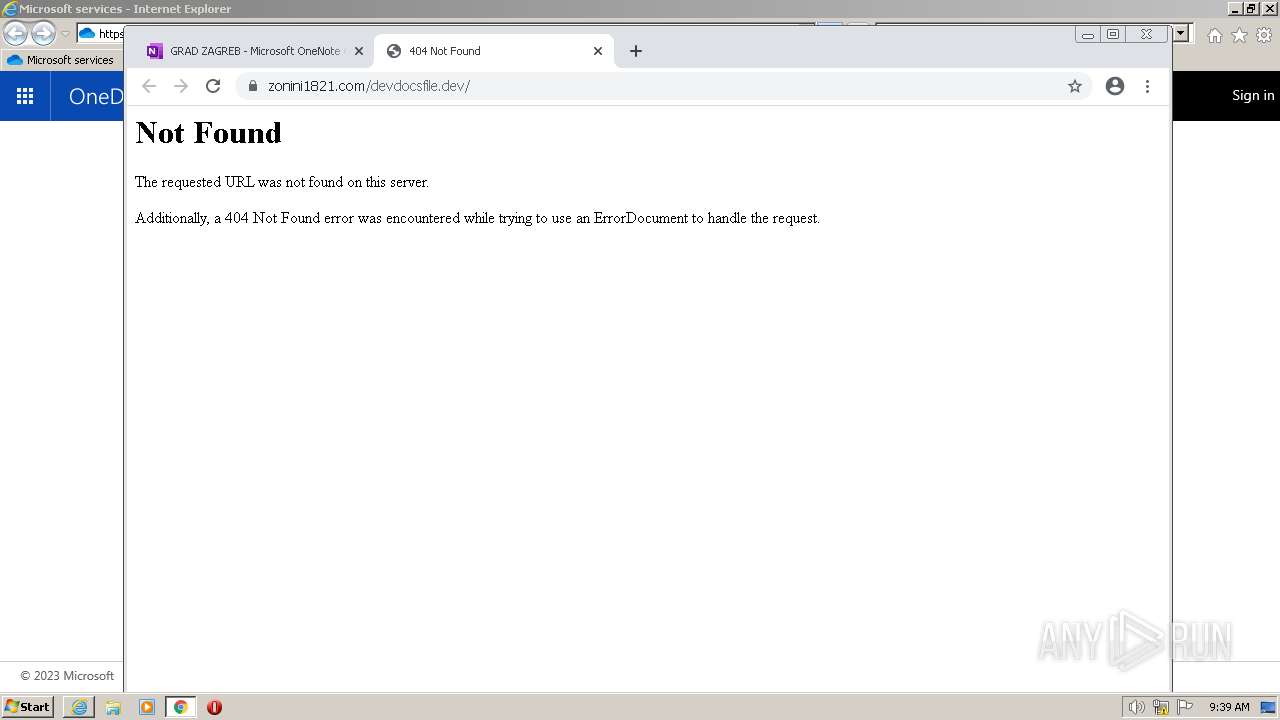Viewport: 1280px width, 720px height.
Task: Open Internet Explorer Home icon
Action: [1214, 35]
